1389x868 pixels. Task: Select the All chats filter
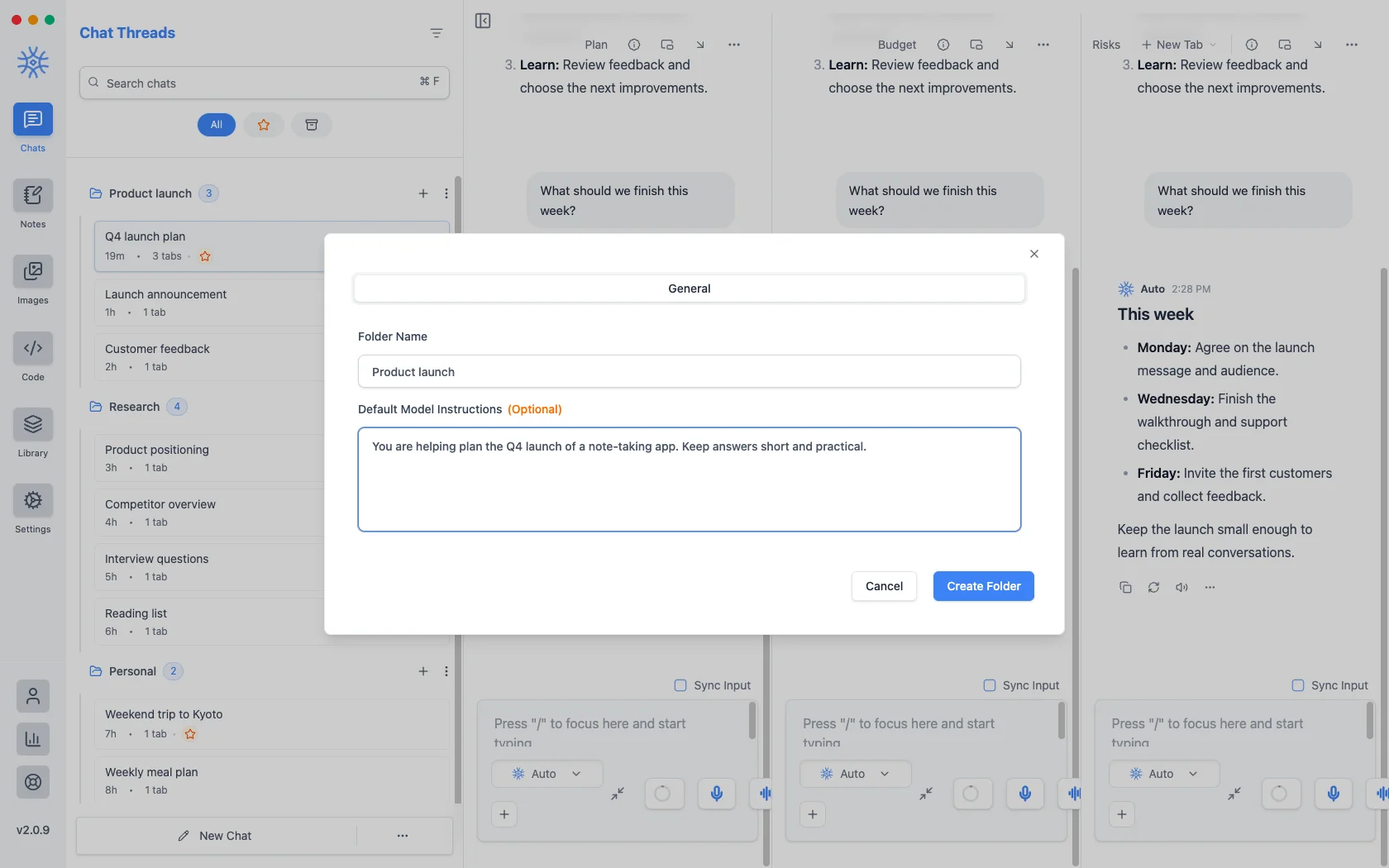pyautogui.click(x=217, y=125)
